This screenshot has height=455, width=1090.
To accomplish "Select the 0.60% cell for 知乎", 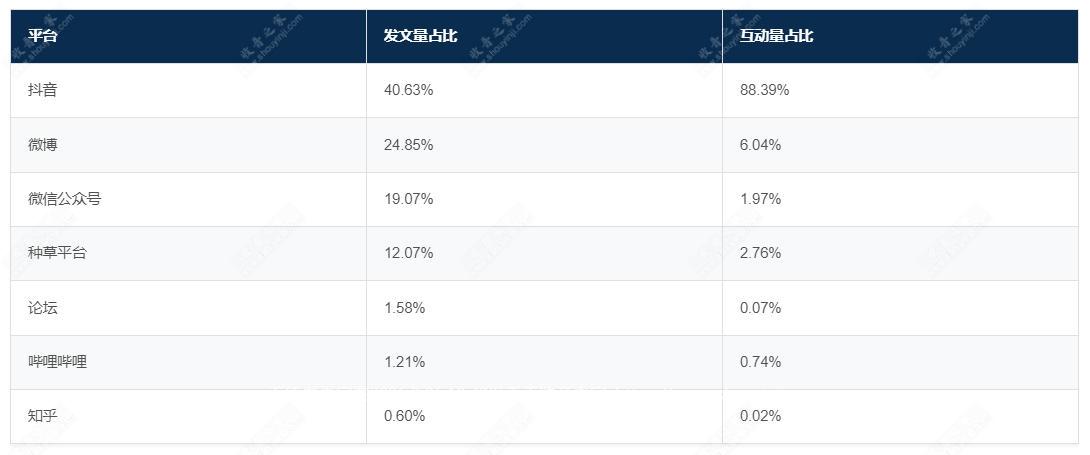I will click(x=404, y=415).
